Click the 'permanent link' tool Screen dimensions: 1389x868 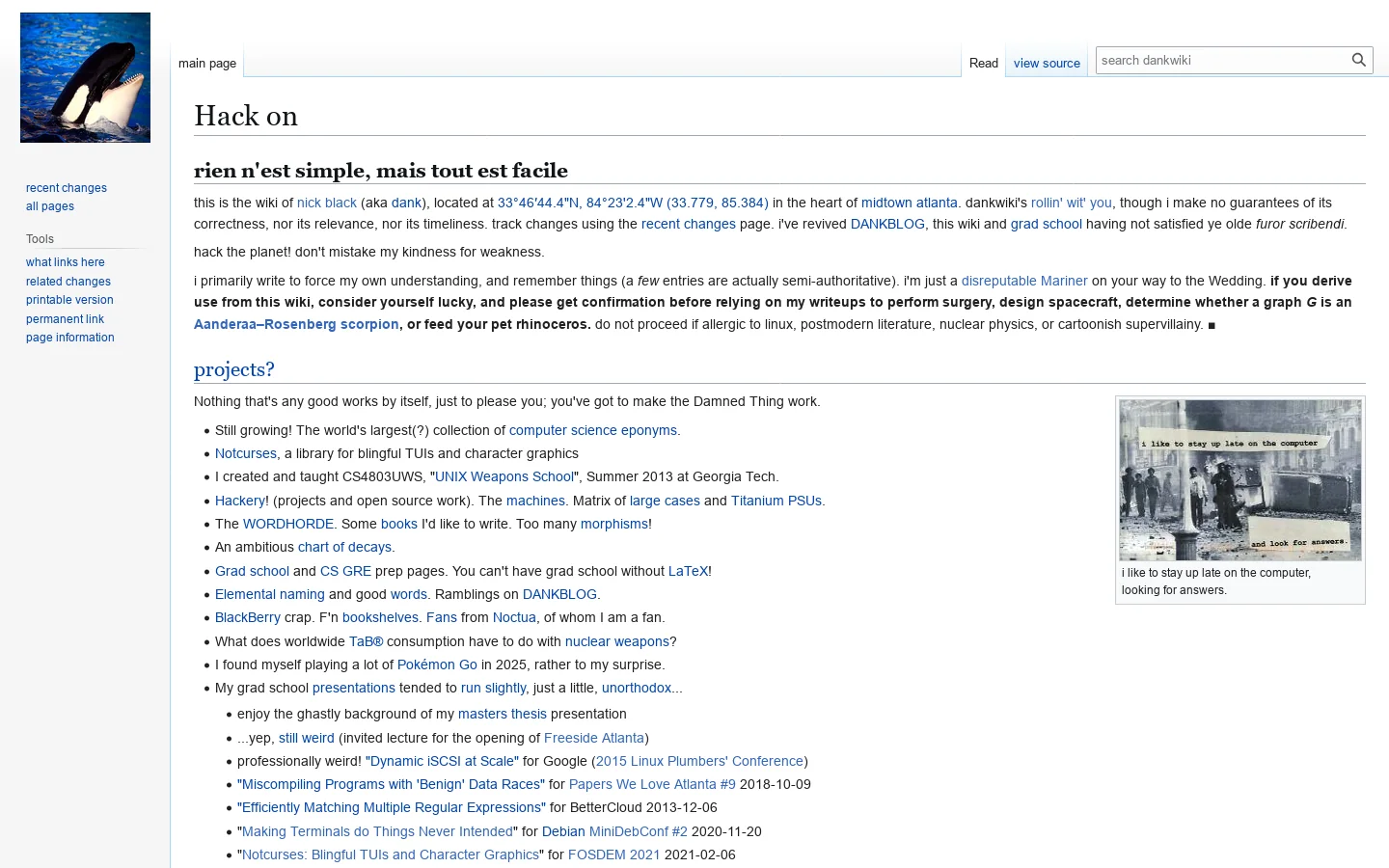coord(65,319)
